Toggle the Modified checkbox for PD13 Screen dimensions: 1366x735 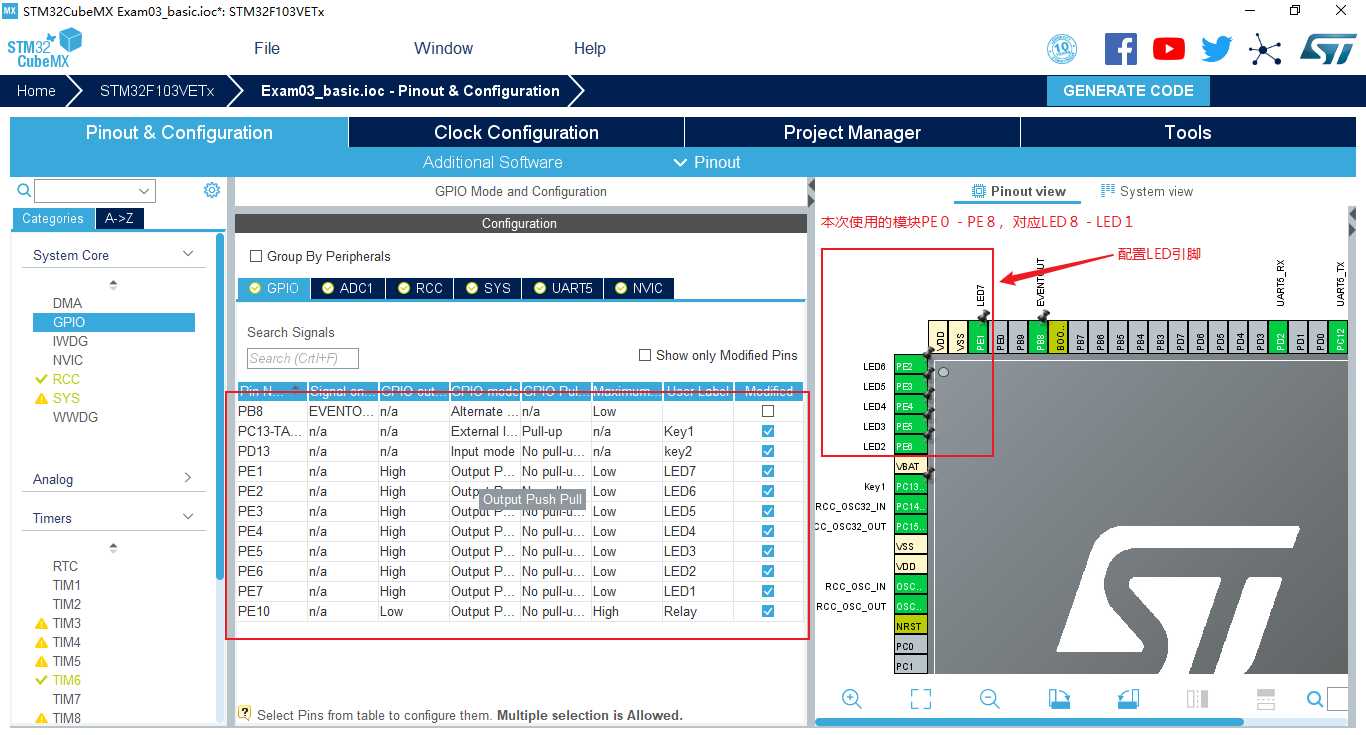tap(768, 451)
